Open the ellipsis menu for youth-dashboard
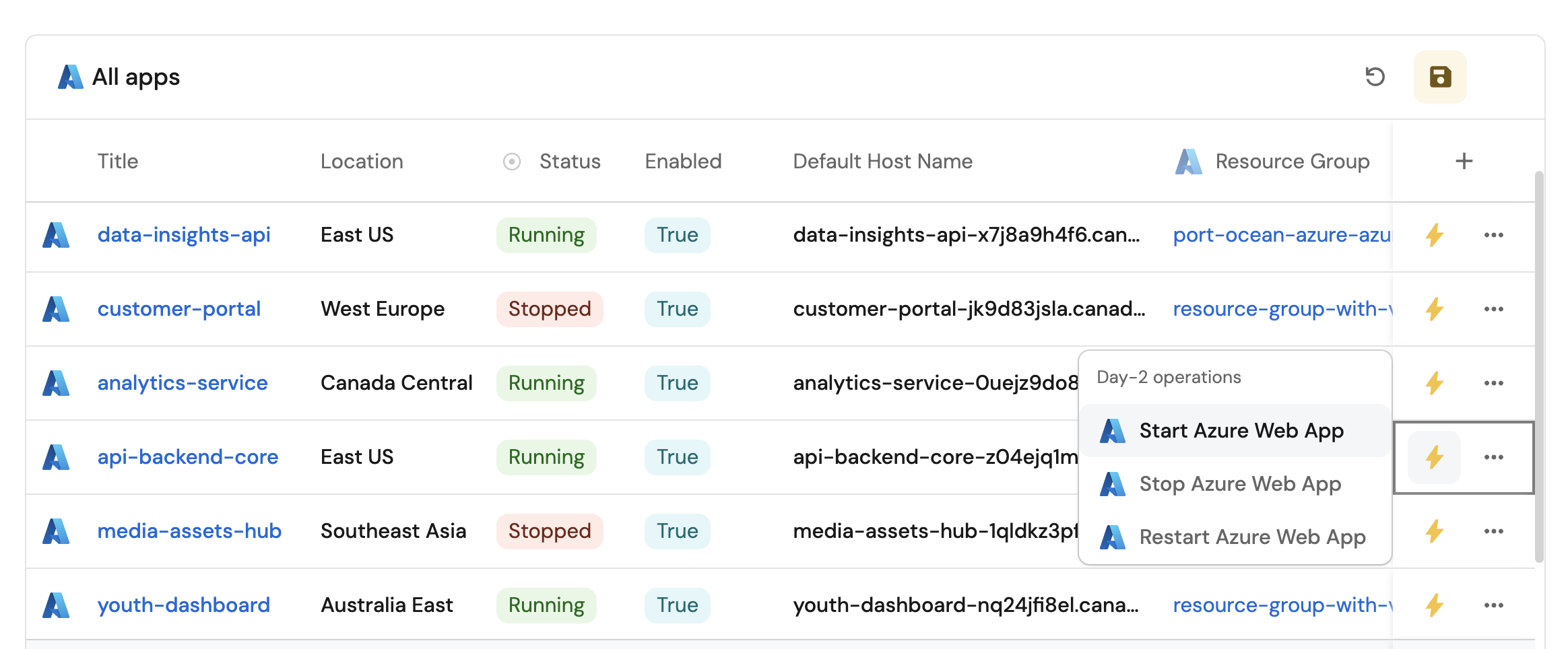 [1493, 605]
